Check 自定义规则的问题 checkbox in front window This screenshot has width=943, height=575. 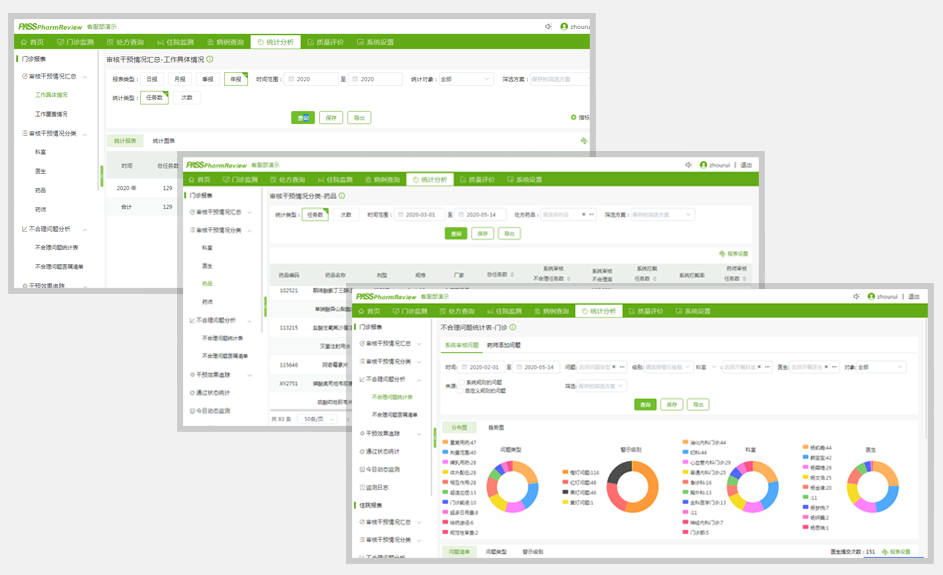pos(461,390)
